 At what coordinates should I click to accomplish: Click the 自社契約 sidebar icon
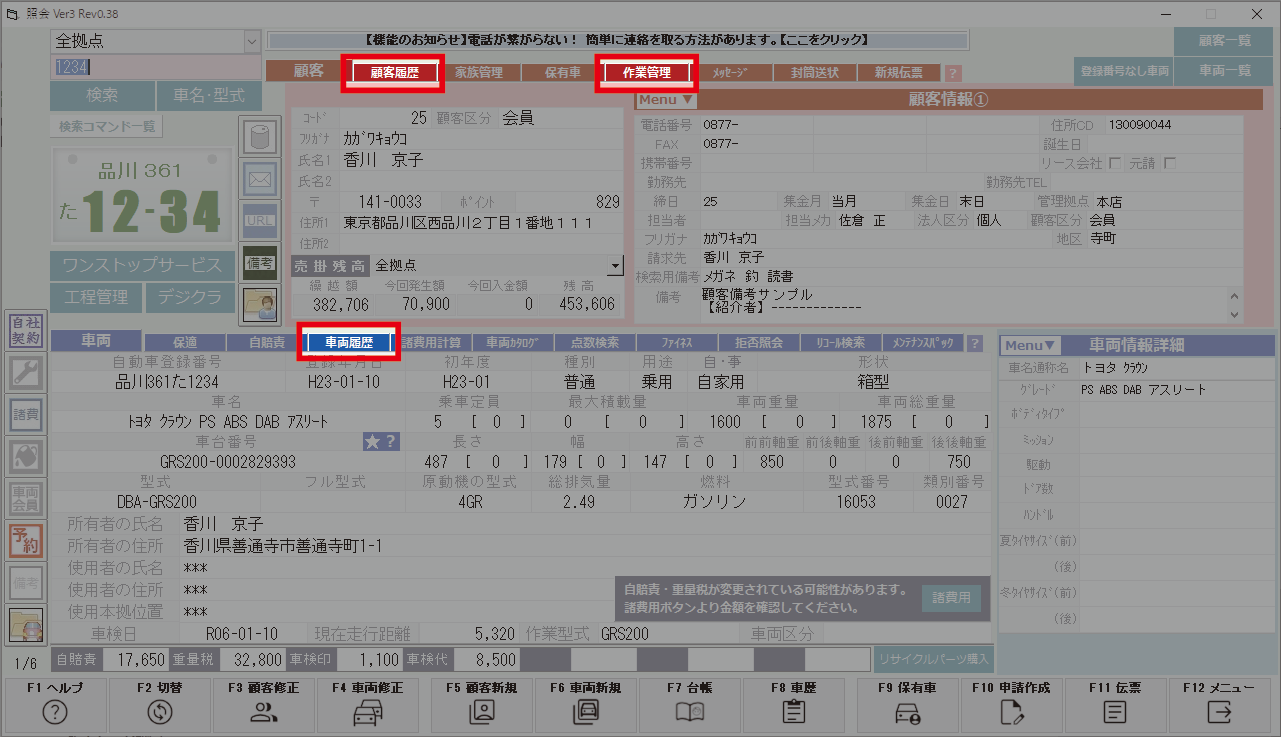(x=26, y=330)
